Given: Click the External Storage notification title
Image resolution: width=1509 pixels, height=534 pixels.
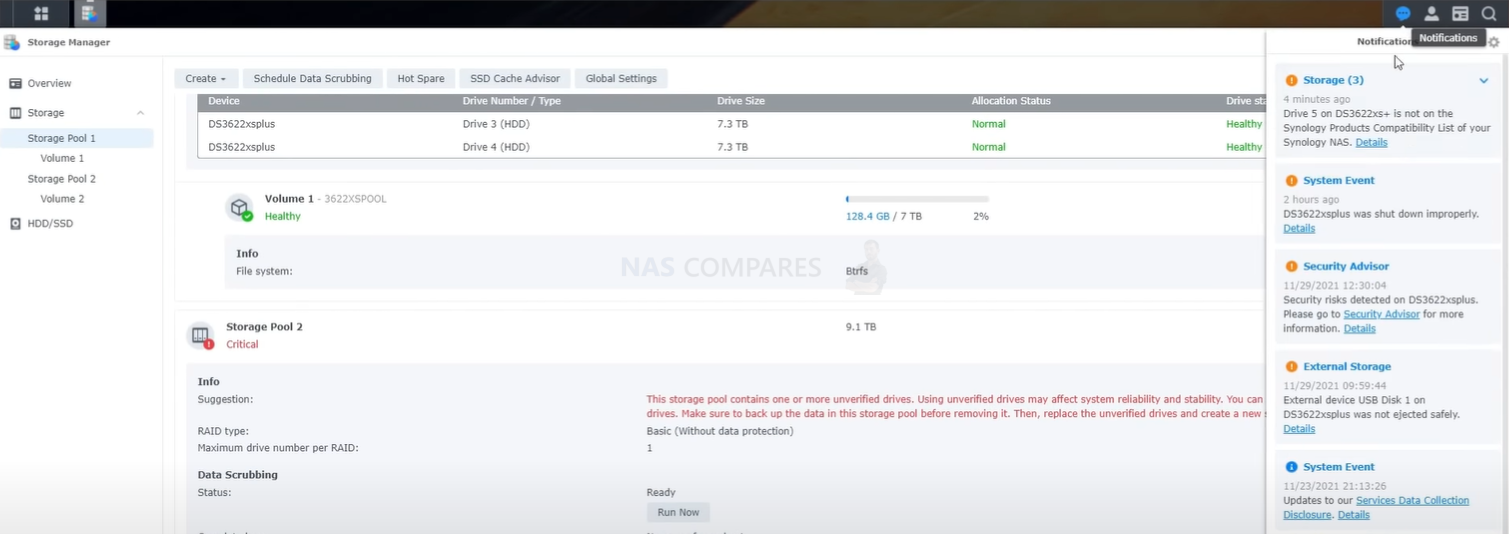Looking at the screenshot, I should tap(1347, 367).
